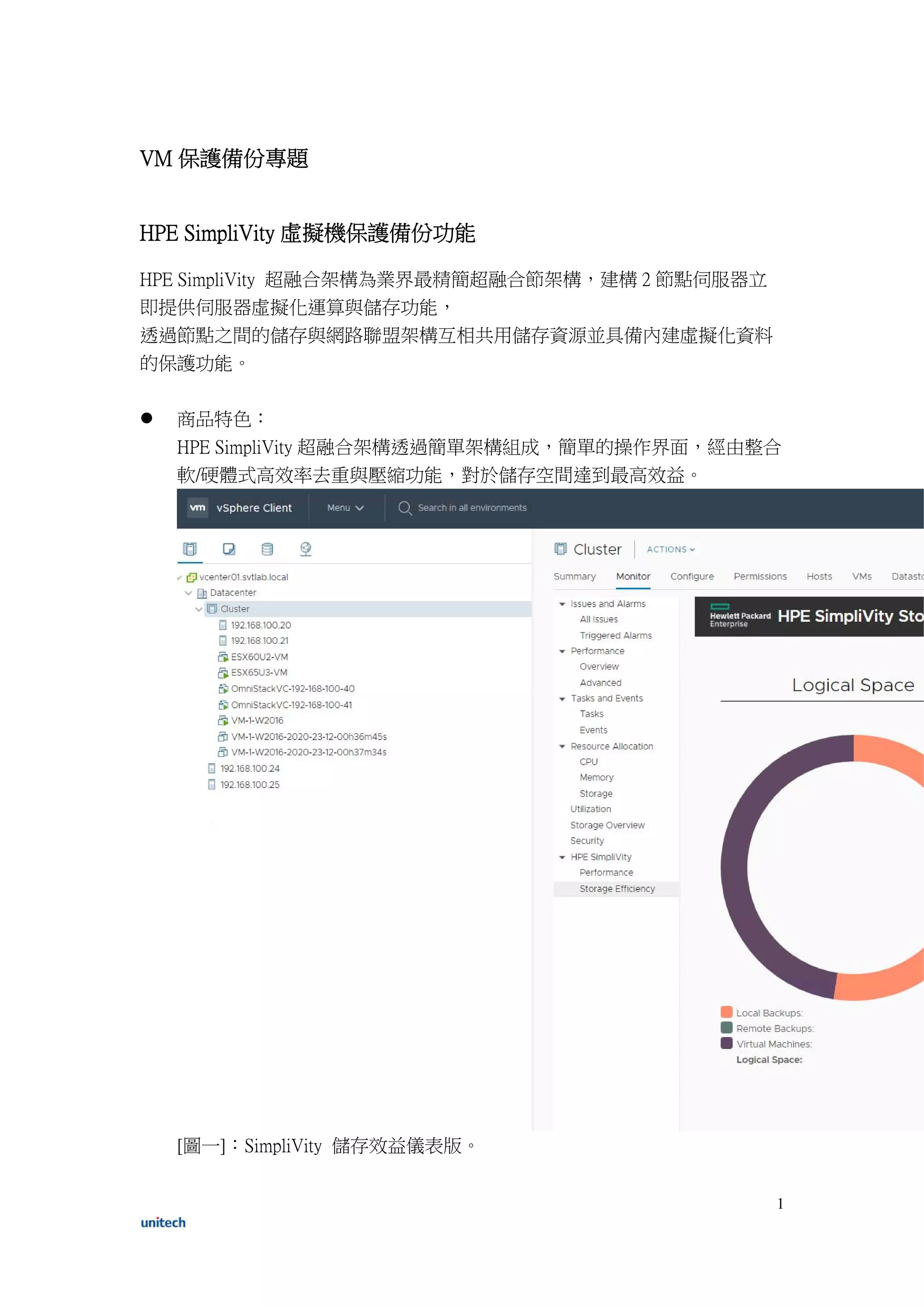Switch to the Configure tab
The image size is (924, 1307).
coord(692,577)
